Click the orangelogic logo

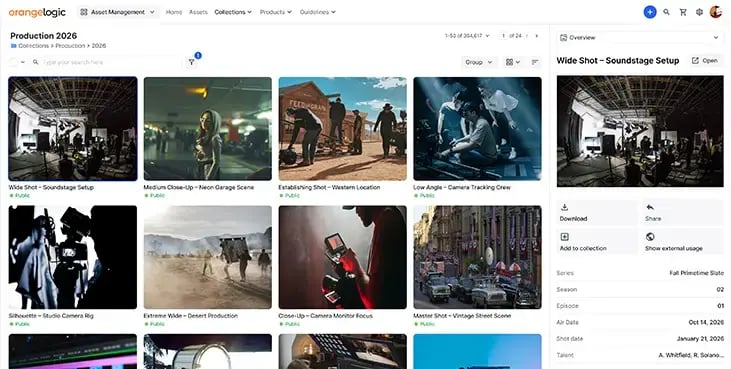37,13
